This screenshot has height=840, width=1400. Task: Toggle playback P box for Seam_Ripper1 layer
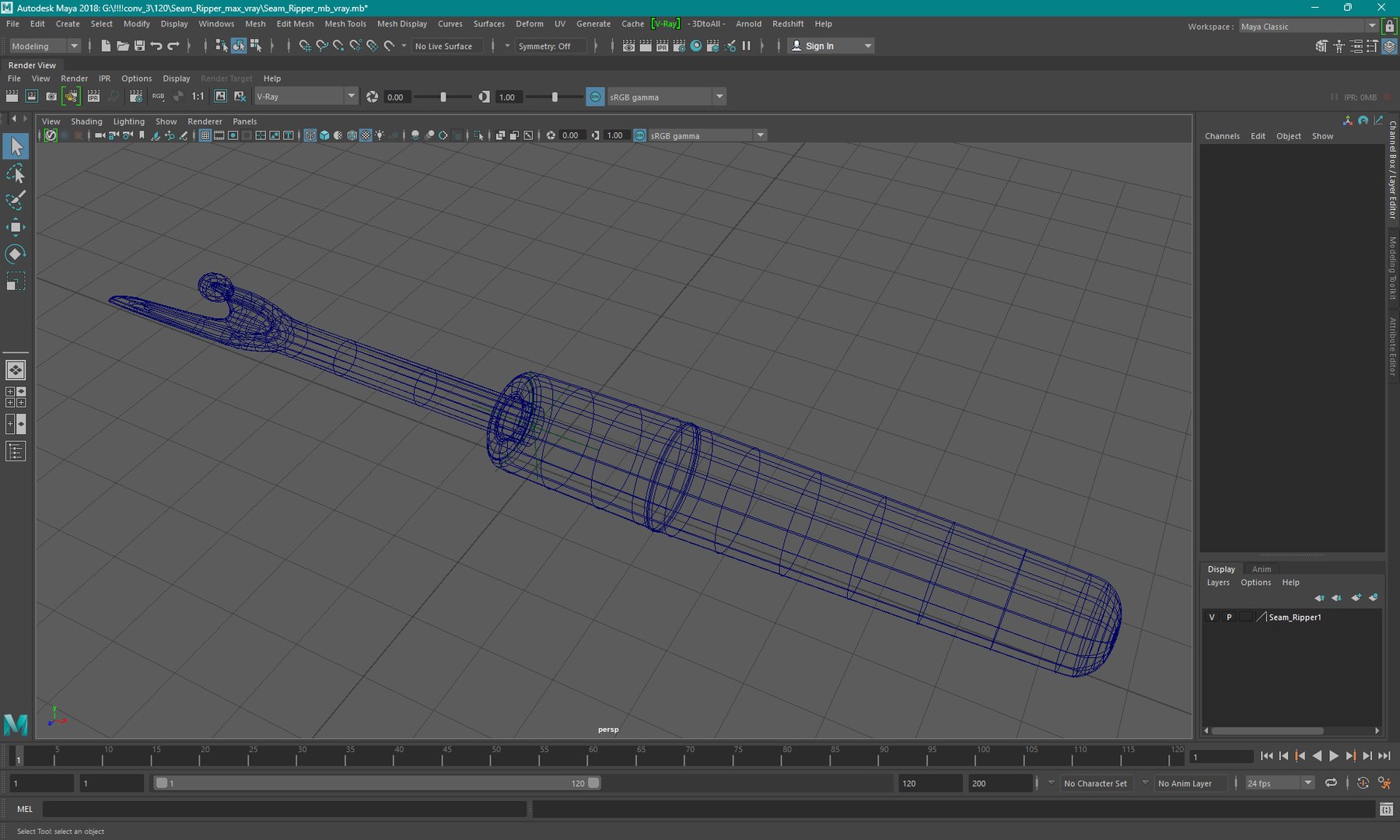pyautogui.click(x=1229, y=617)
